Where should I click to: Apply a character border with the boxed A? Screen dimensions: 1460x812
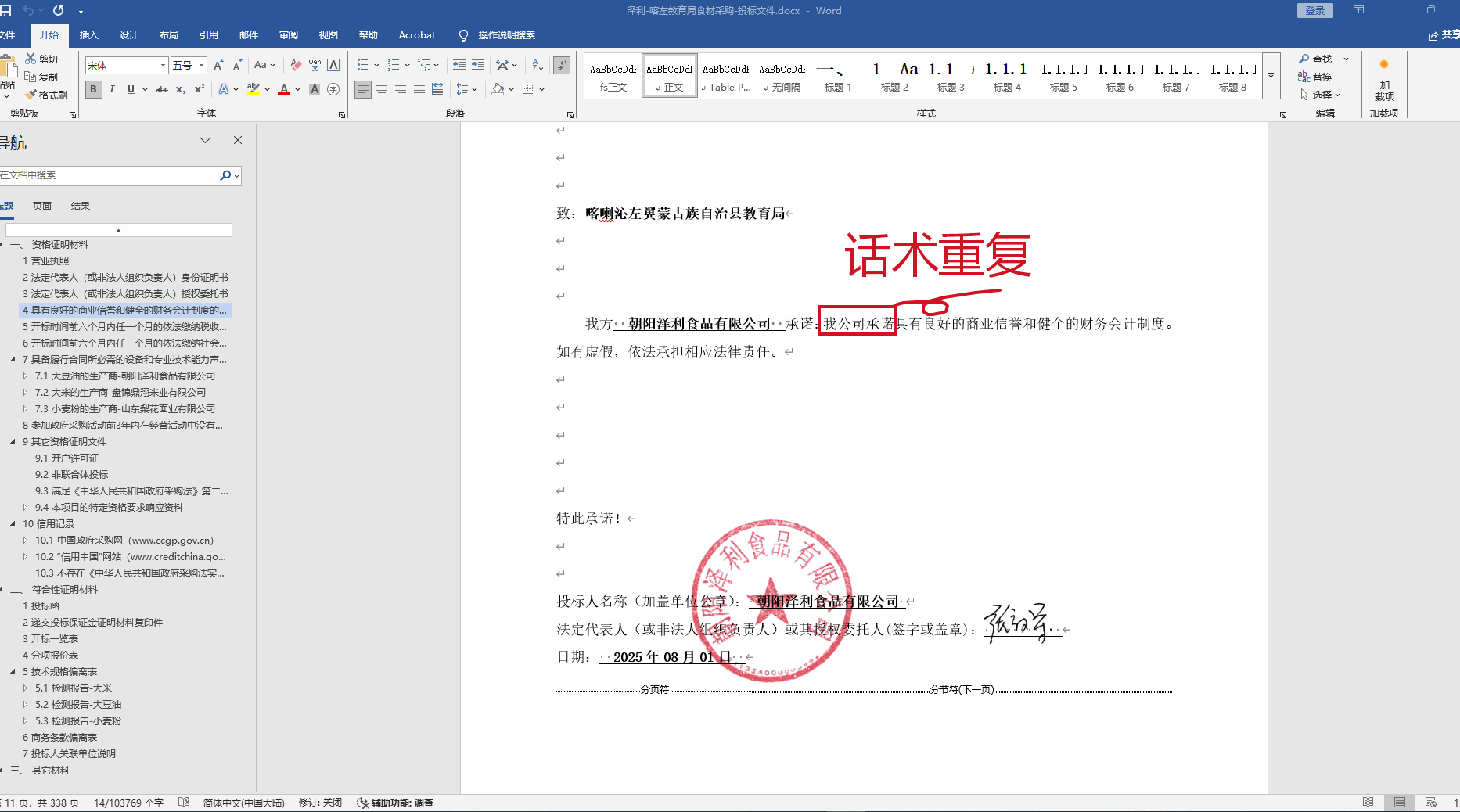pos(333,65)
